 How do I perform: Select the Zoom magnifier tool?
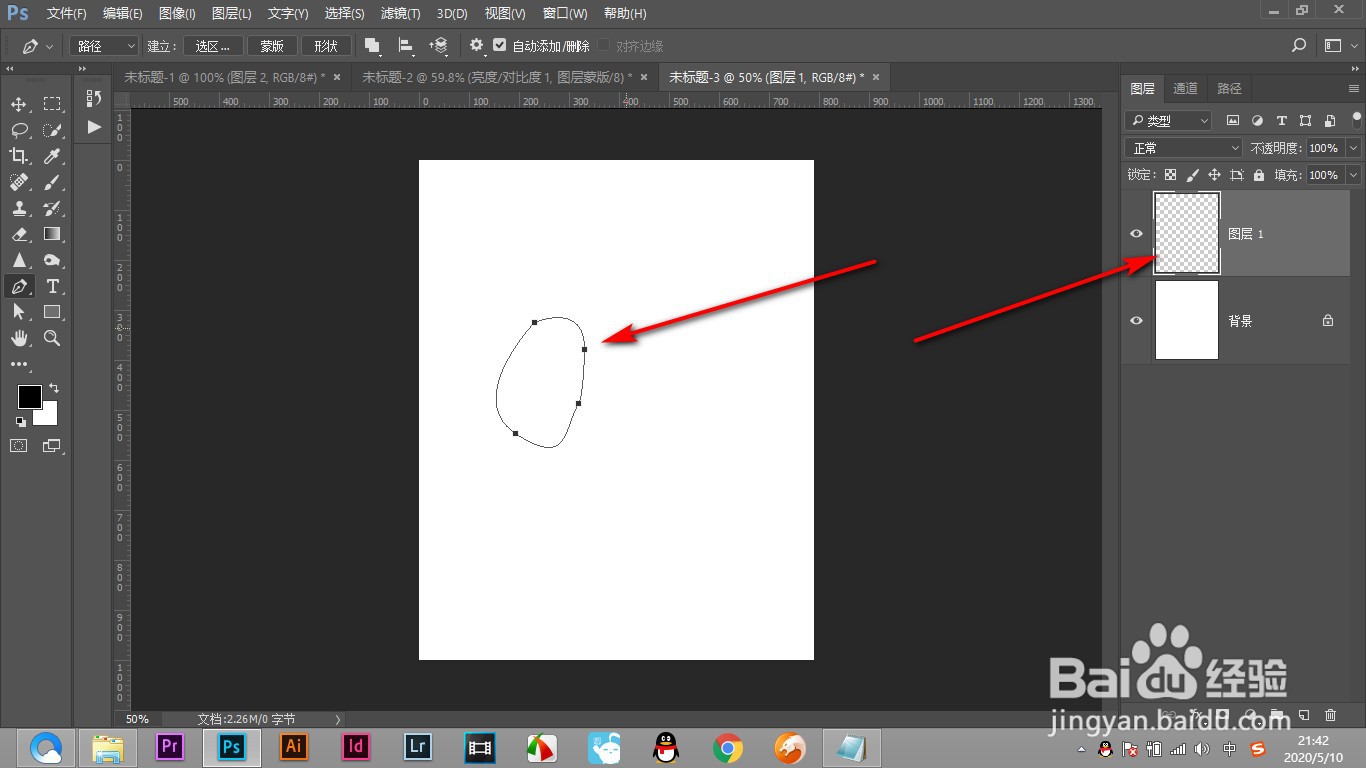[52, 338]
